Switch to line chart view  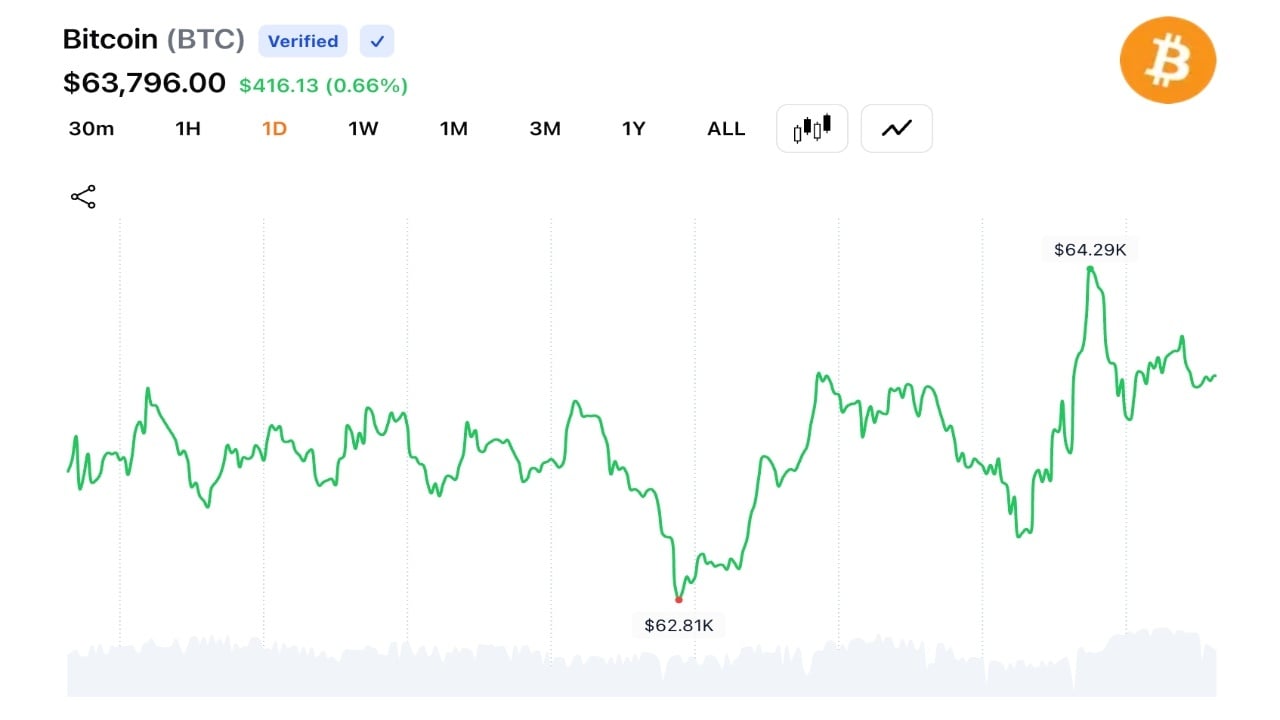(896, 128)
